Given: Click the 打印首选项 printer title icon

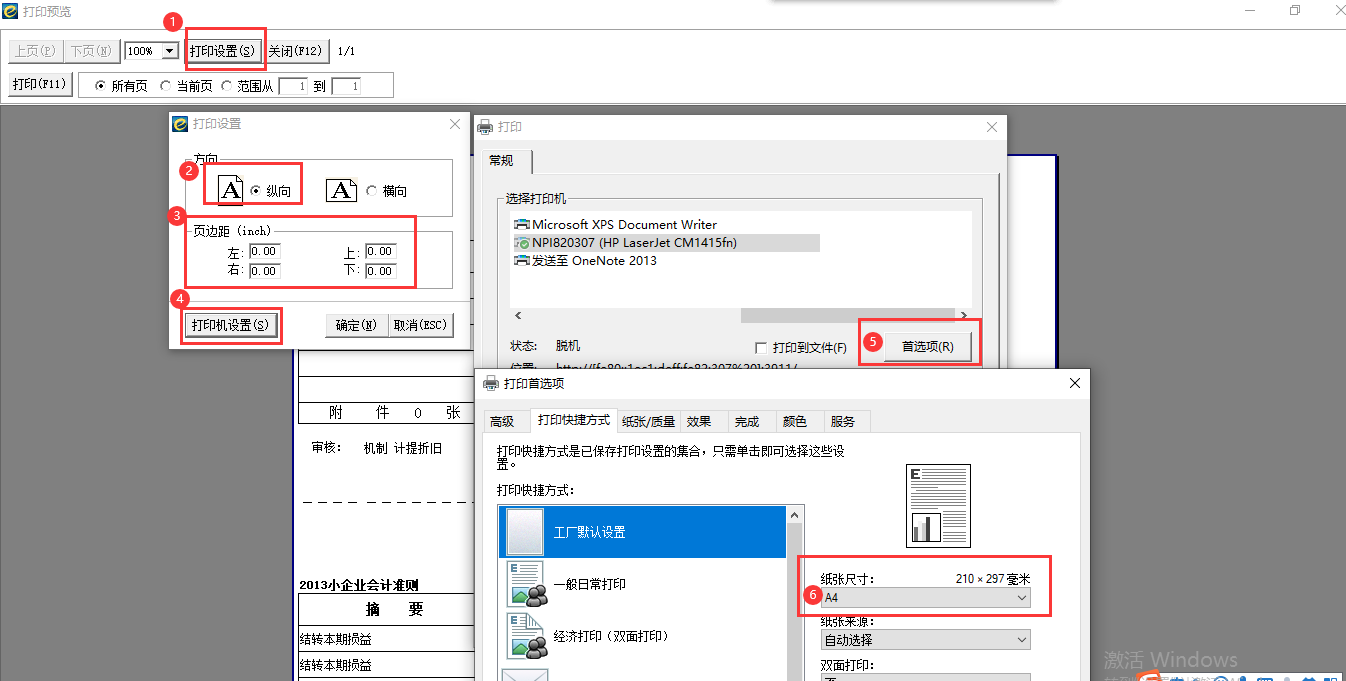Looking at the screenshot, I should [x=491, y=383].
